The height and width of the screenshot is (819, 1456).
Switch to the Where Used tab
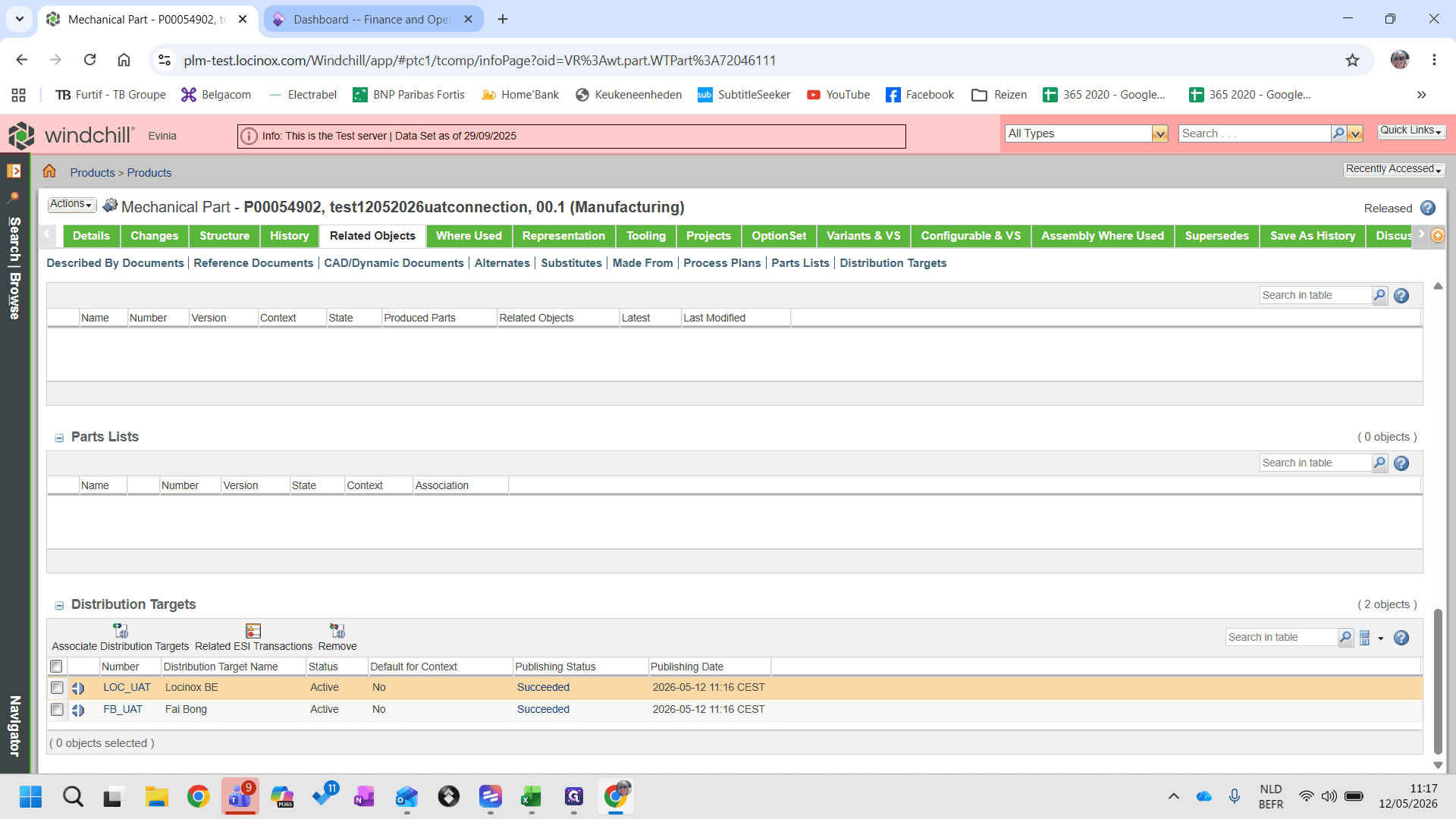pos(469,236)
